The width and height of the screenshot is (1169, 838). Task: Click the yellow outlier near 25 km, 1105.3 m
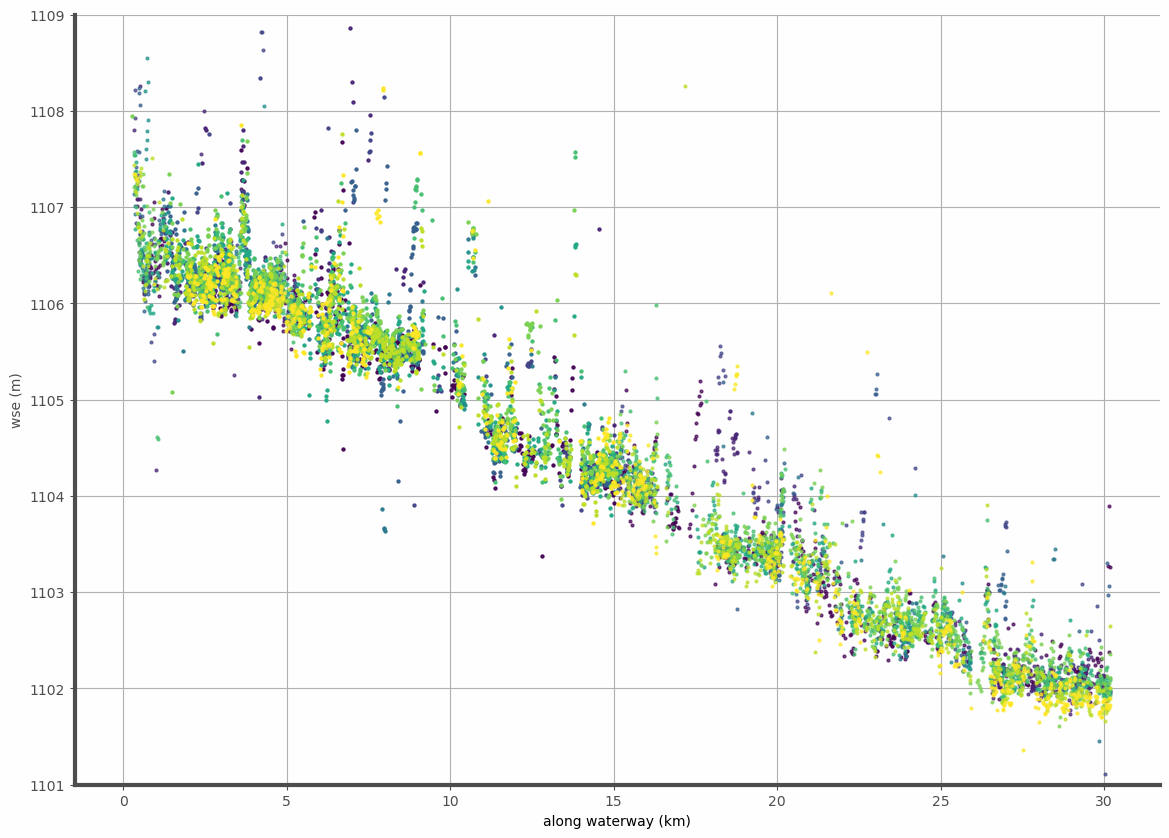click(867, 352)
